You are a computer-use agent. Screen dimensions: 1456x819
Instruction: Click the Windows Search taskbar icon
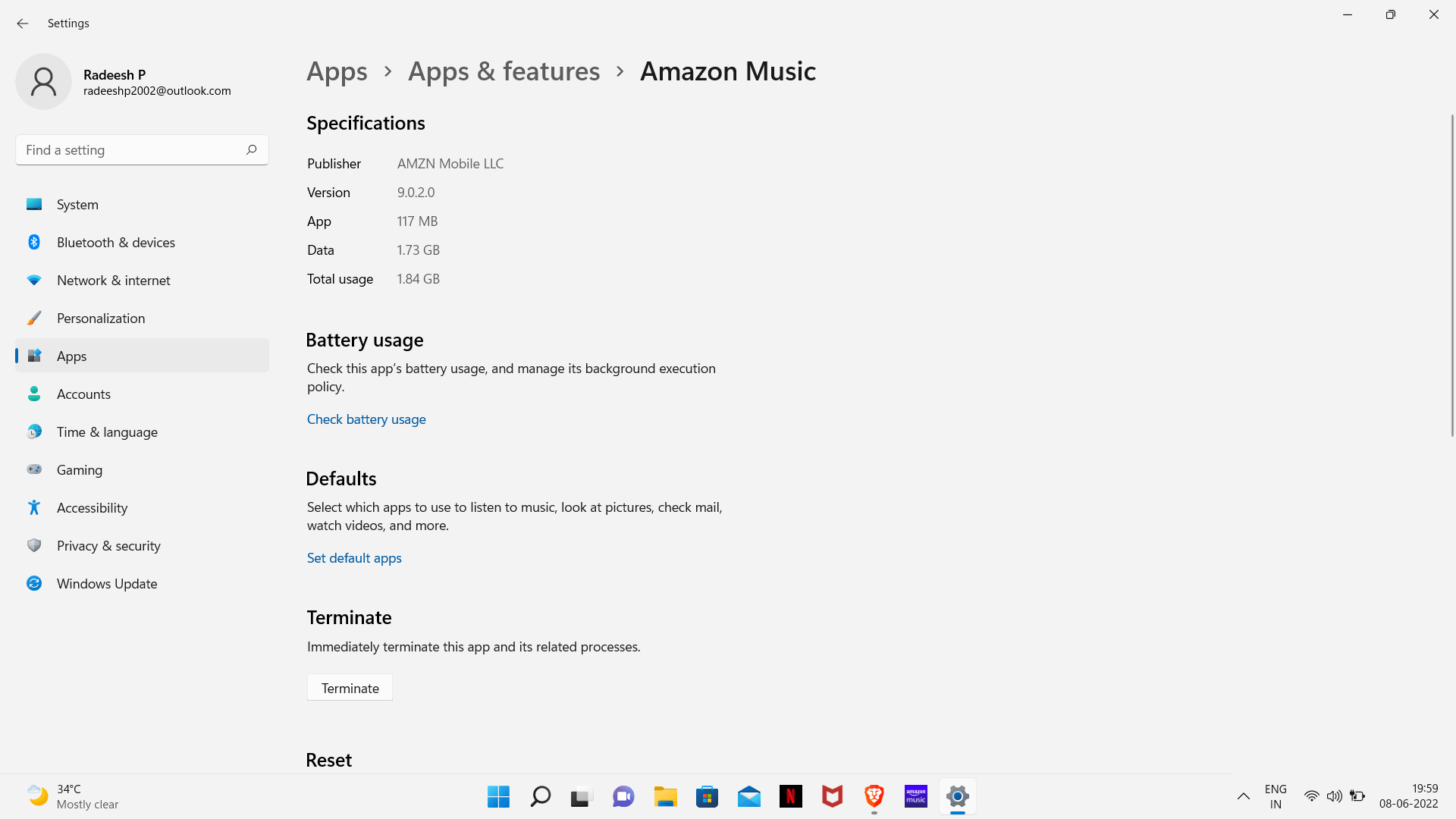pos(540,796)
